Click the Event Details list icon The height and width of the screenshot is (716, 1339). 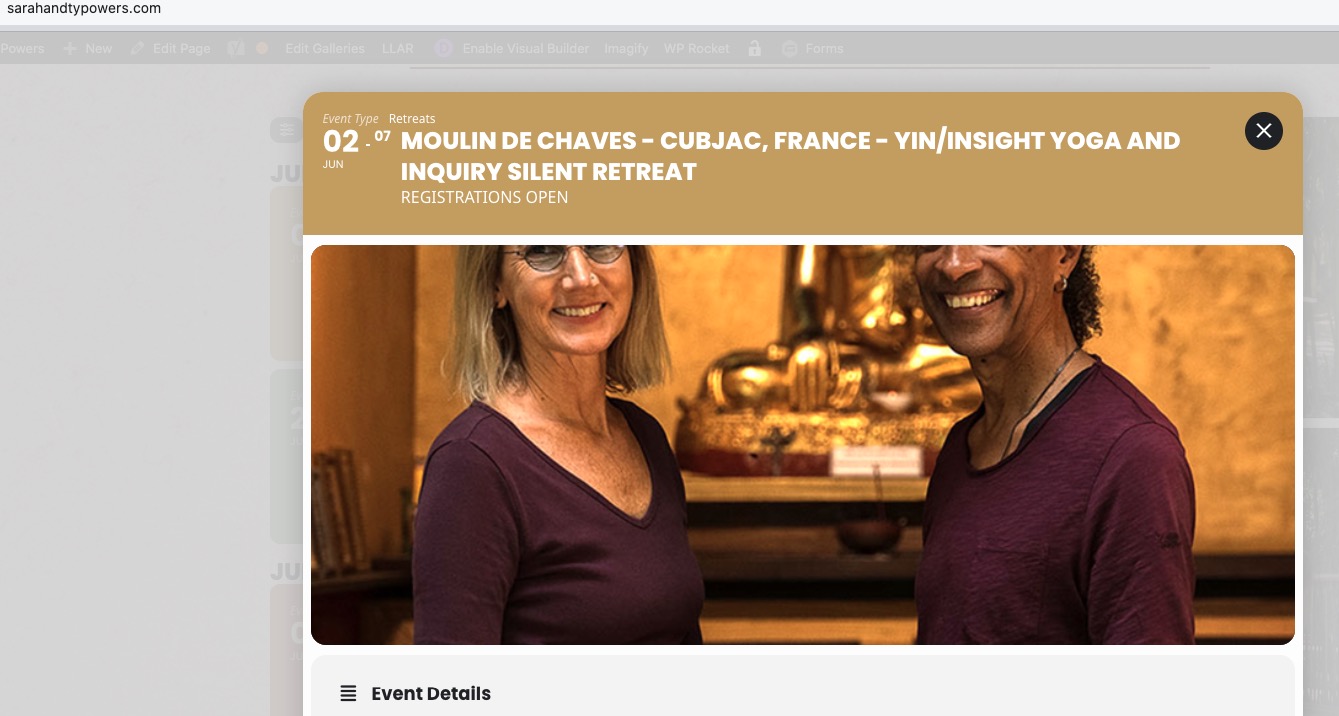[x=348, y=693]
